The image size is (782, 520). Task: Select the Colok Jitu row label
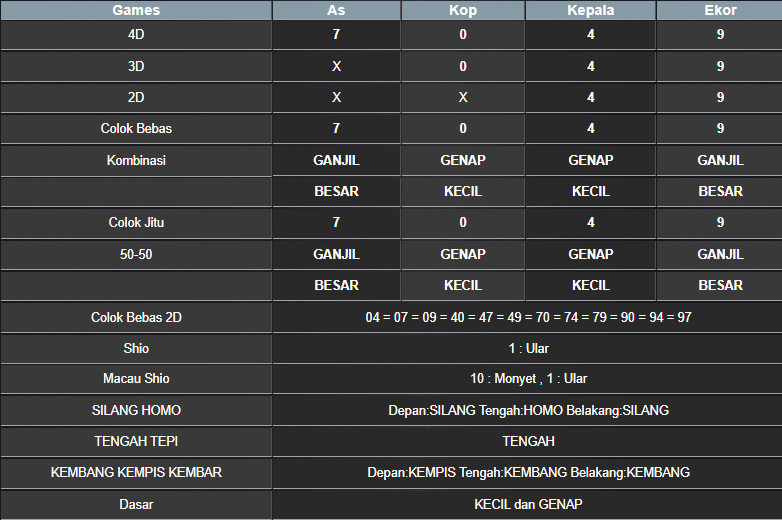136,222
